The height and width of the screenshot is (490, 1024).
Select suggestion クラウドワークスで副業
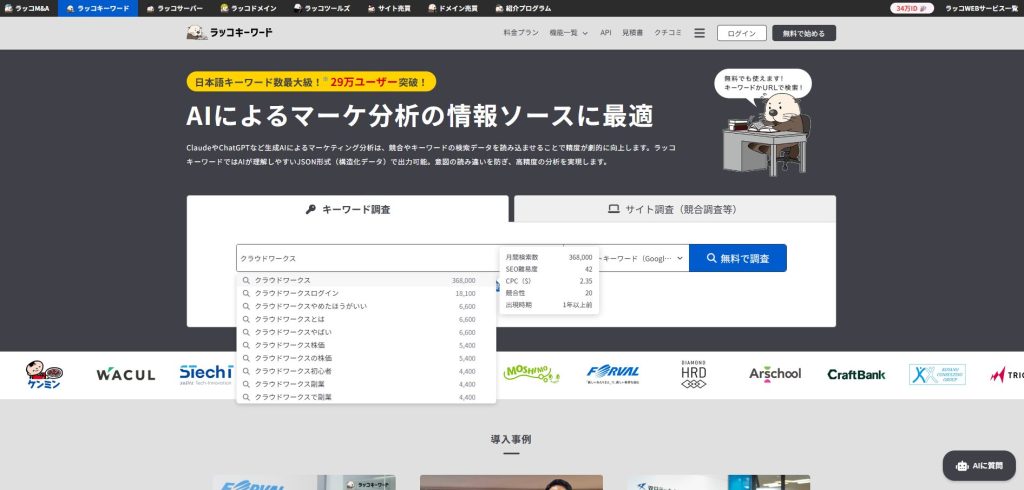366,397
